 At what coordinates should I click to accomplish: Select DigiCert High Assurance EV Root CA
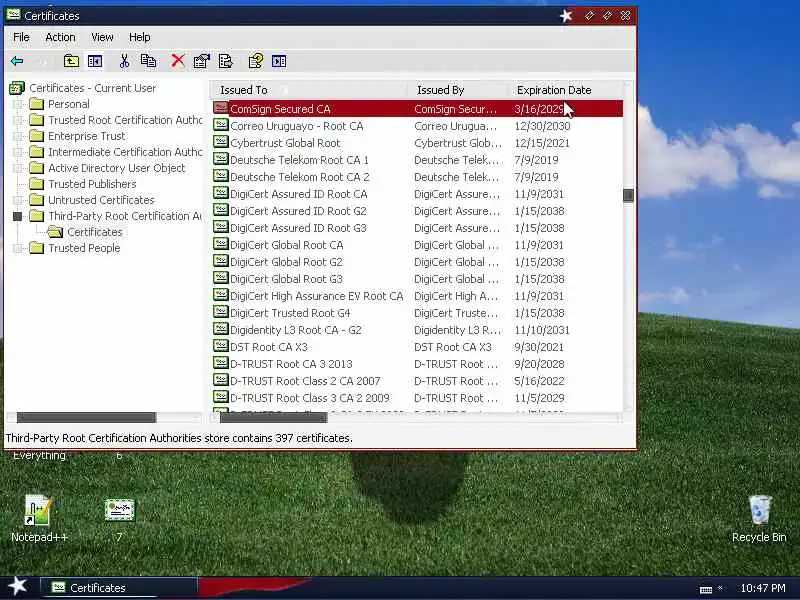point(417,296)
